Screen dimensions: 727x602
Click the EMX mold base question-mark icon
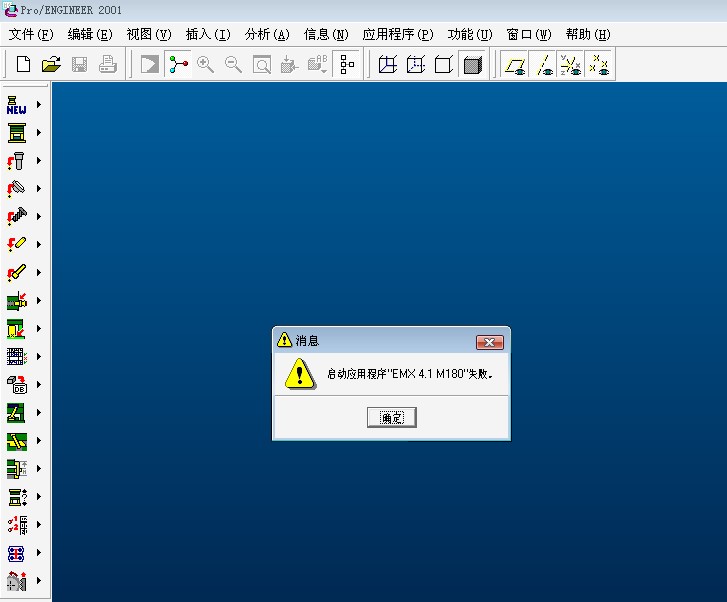point(17,497)
